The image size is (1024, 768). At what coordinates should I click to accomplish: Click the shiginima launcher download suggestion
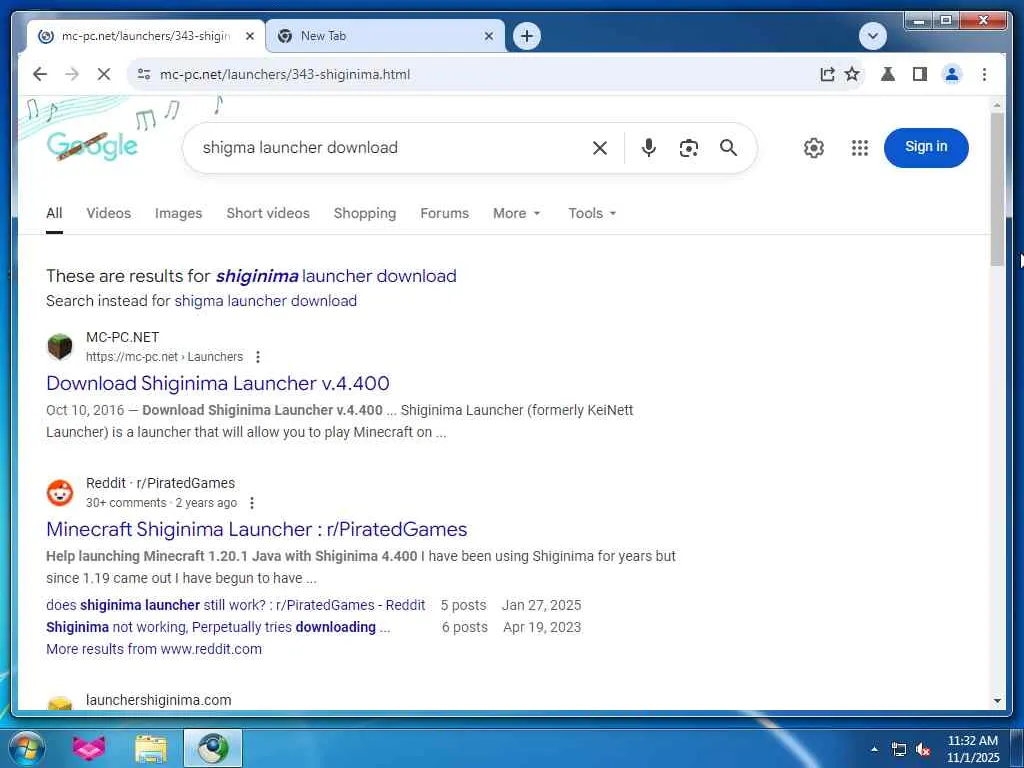pos(336,276)
